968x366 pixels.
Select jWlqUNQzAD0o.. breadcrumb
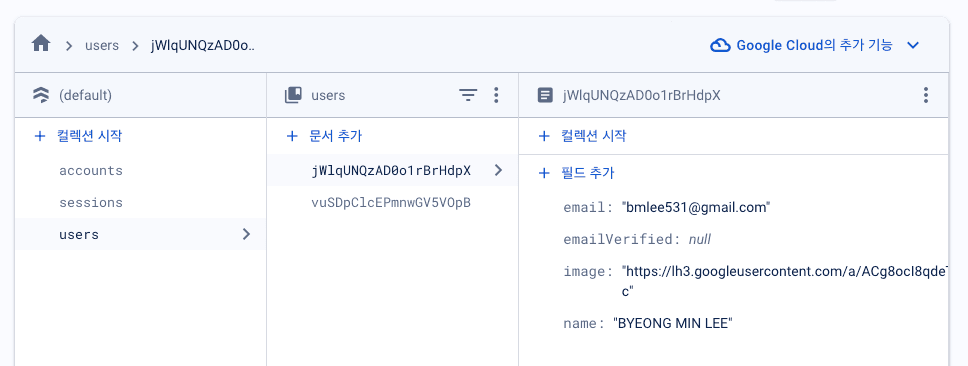(x=203, y=46)
